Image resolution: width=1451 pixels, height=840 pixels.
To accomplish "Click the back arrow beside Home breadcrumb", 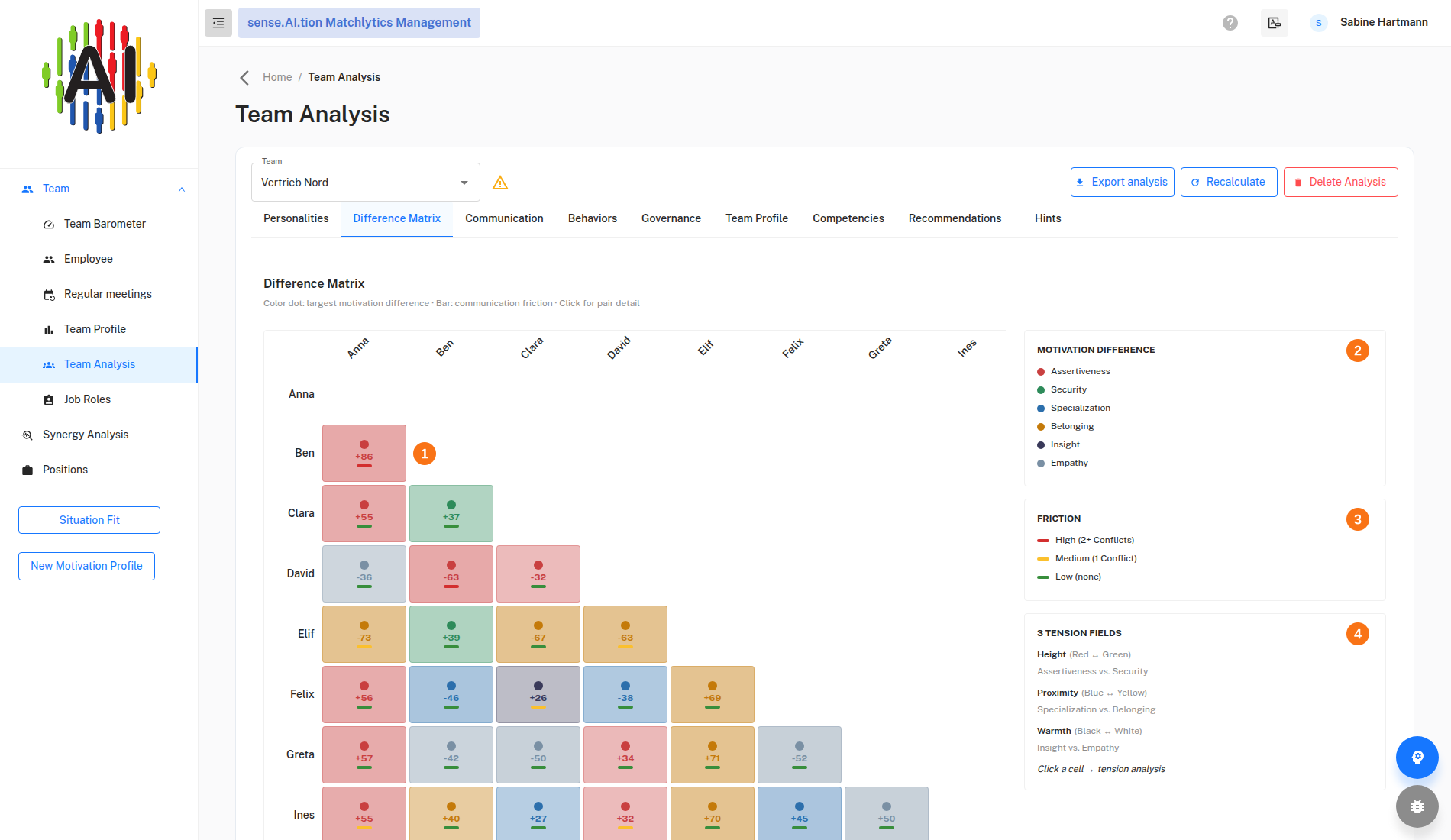I will pos(244,78).
